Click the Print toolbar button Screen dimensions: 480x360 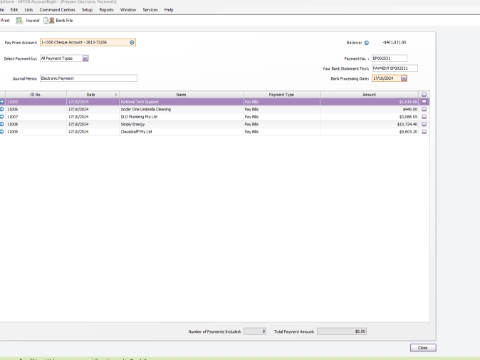coord(5,20)
